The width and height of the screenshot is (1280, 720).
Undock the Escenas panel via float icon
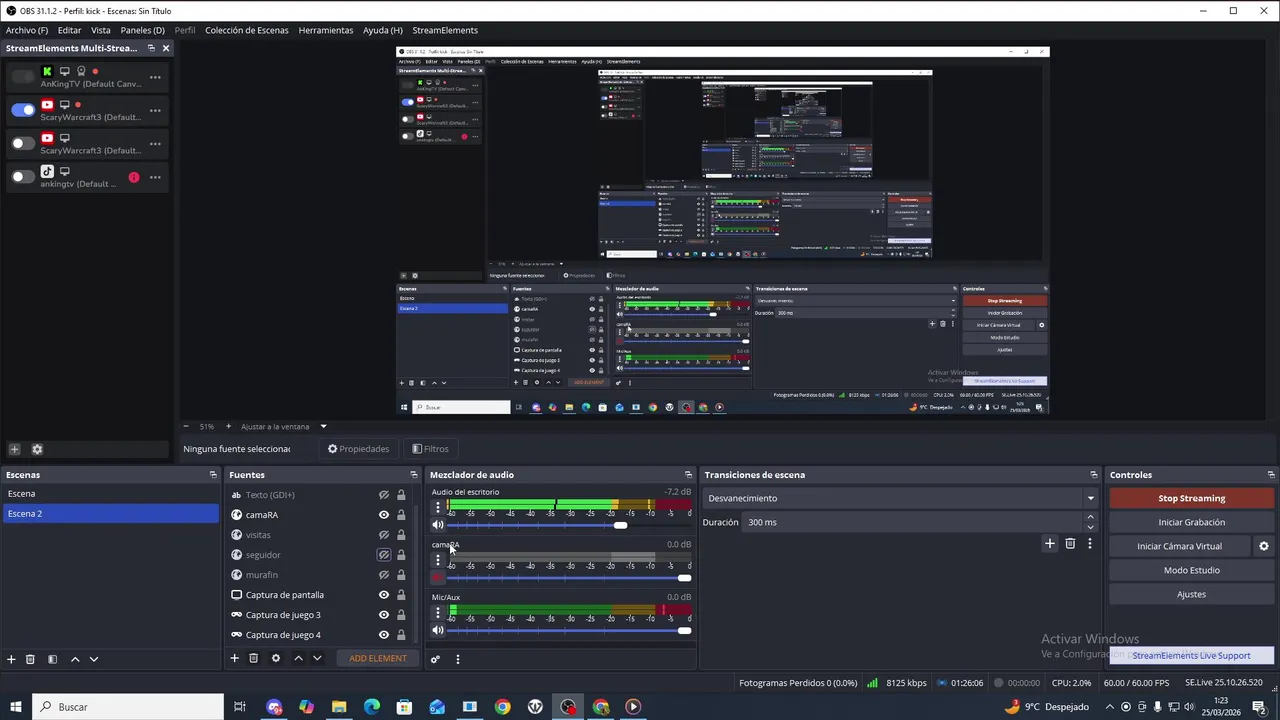click(x=213, y=475)
